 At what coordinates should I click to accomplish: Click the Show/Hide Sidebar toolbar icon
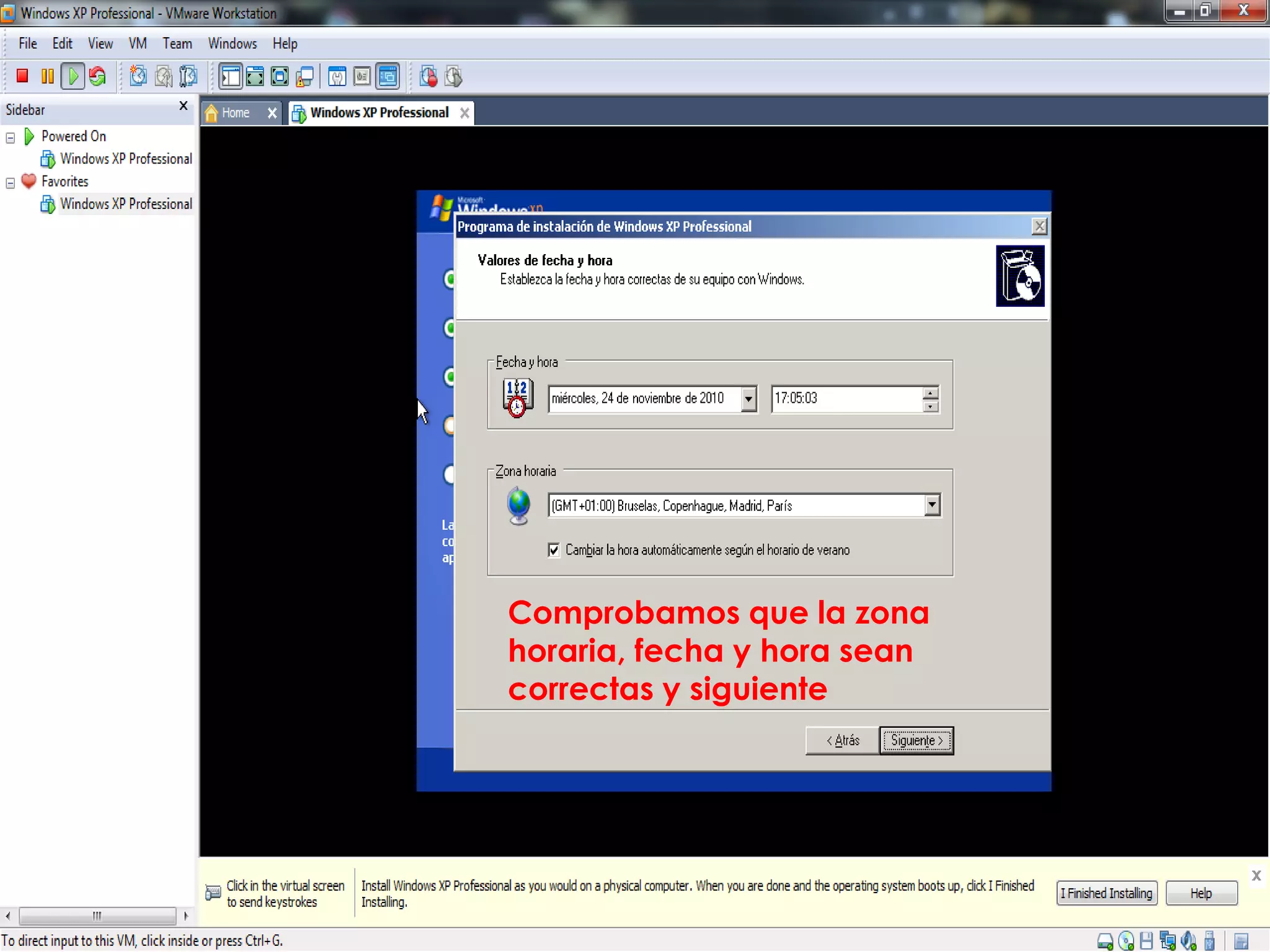[230, 76]
